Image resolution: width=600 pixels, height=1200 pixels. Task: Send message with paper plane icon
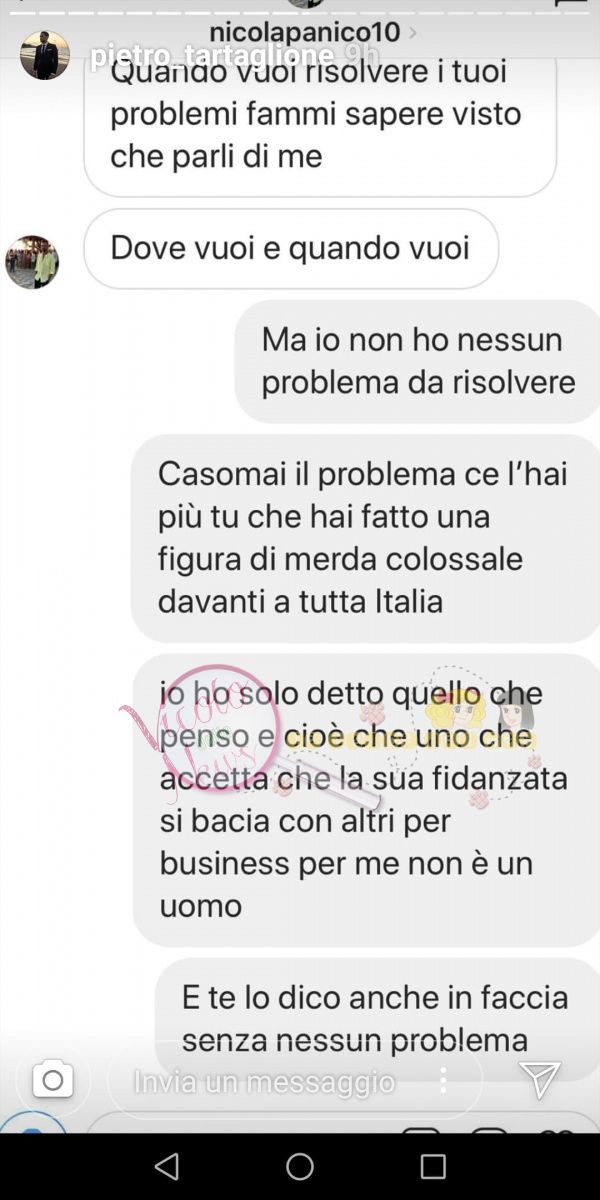point(539,1080)
